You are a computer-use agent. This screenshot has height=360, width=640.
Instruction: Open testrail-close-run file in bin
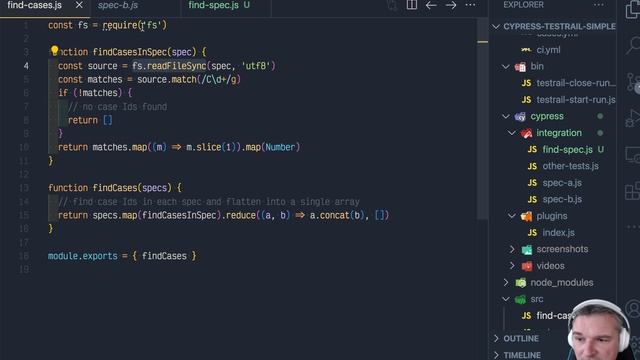(x=576, y=83)
